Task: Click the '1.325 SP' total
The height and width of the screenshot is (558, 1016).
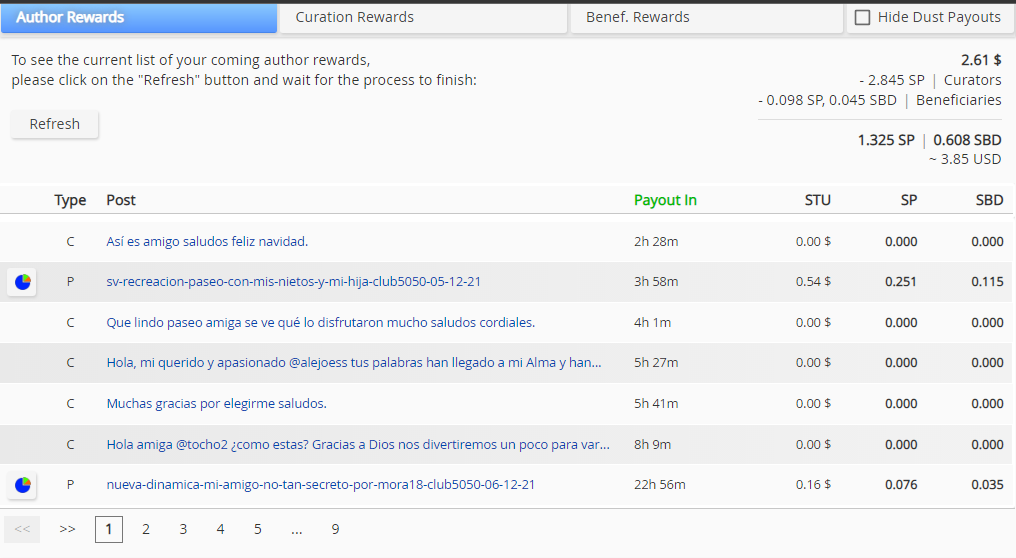Action: (886, 140)
